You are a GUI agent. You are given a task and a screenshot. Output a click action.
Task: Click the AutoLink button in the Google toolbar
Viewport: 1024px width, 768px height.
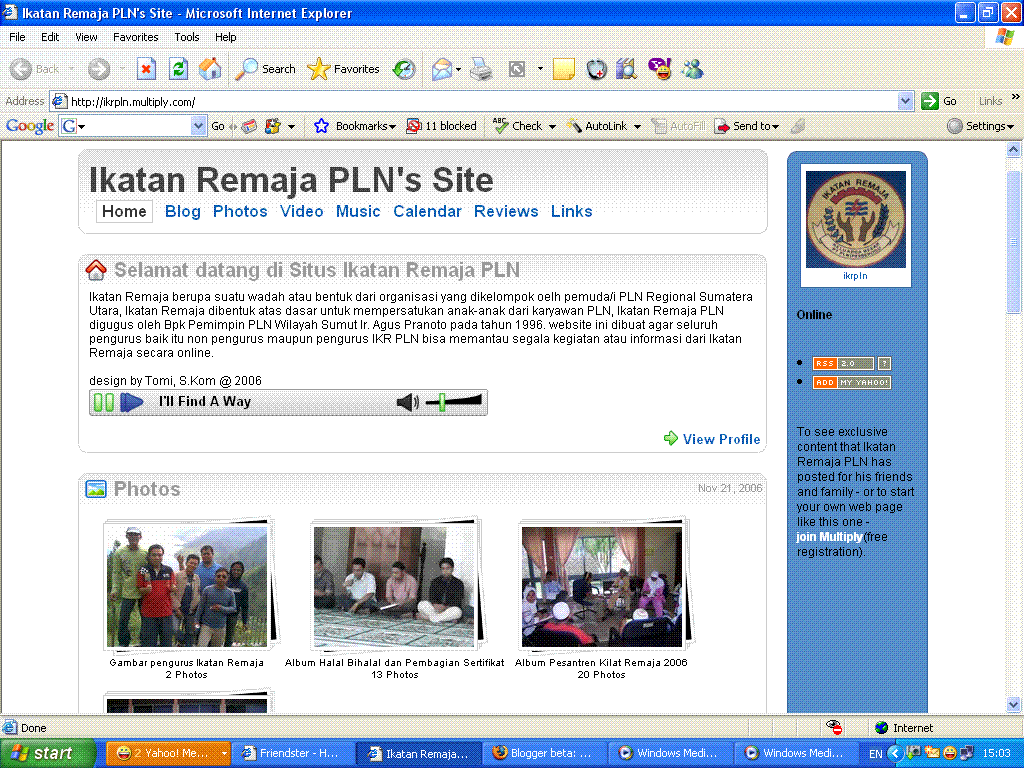[x=597, y=126]
